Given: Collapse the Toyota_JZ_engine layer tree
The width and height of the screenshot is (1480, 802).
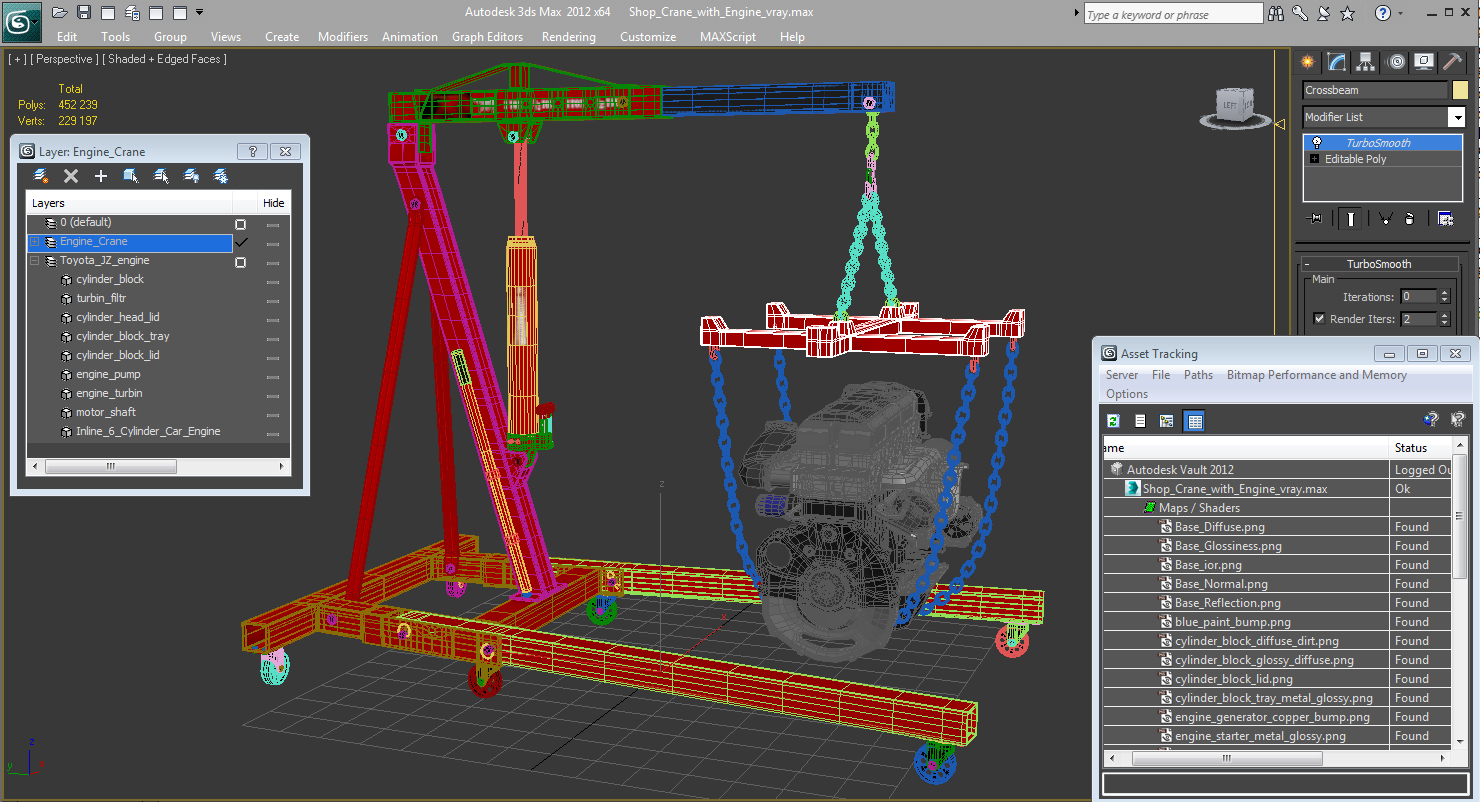Looking at the screenshot, I should click(35, 261).
